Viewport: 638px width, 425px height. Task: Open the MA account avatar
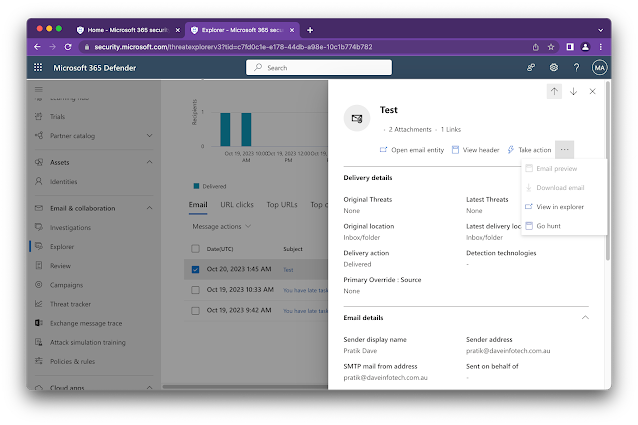(599, 68)
